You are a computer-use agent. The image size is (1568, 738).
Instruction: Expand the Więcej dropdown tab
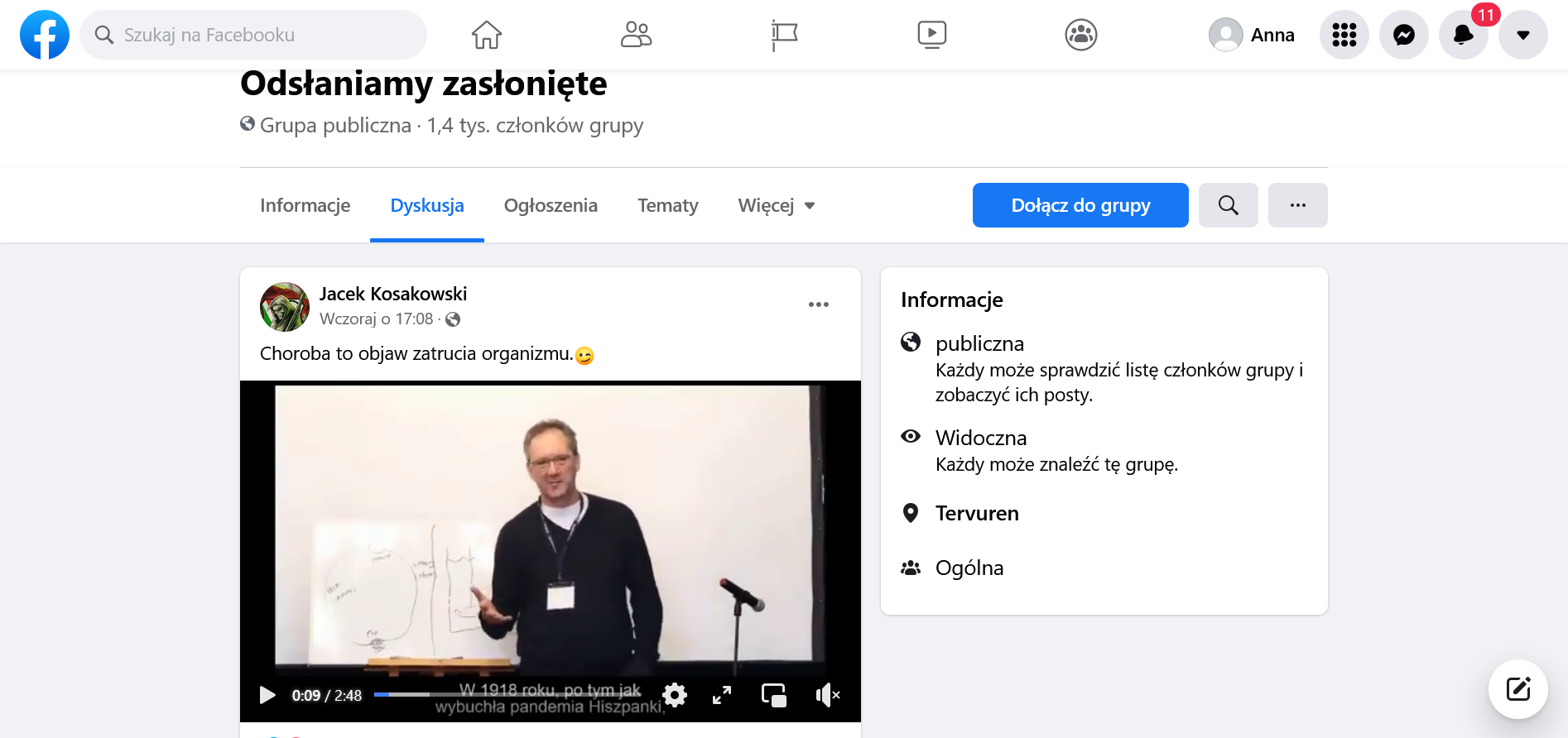coord(777,205)
